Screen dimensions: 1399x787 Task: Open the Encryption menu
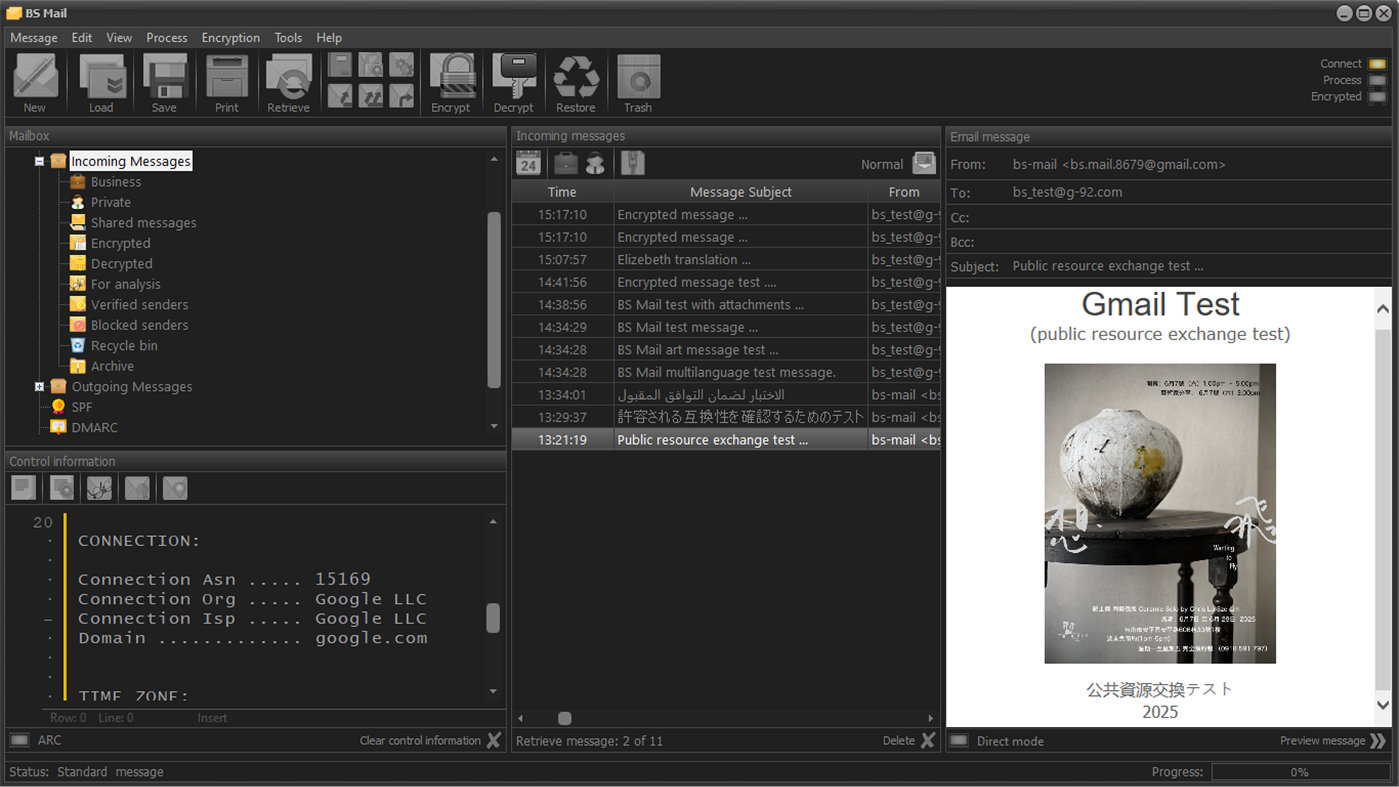(x=231, y=38)
